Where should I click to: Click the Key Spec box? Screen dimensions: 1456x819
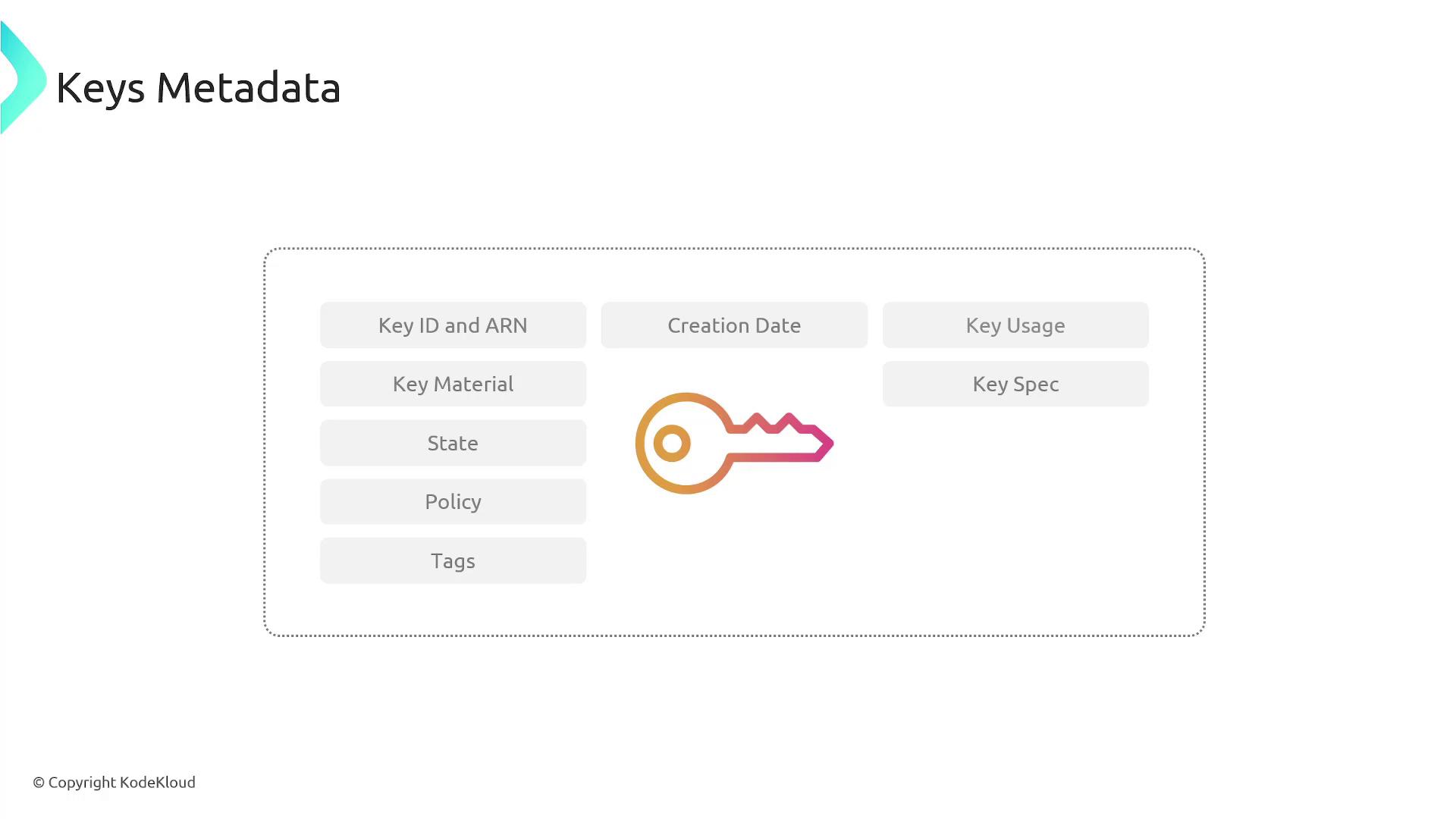(1015, 384)
